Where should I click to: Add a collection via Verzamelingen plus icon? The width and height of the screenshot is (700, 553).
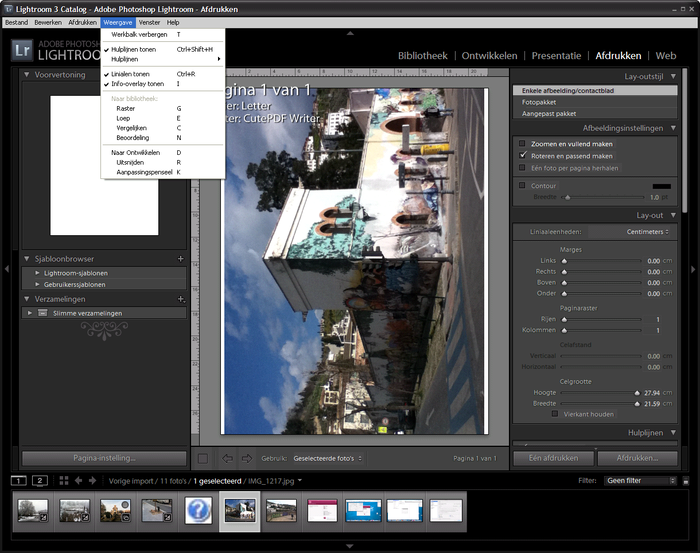[x=180, y=299]
